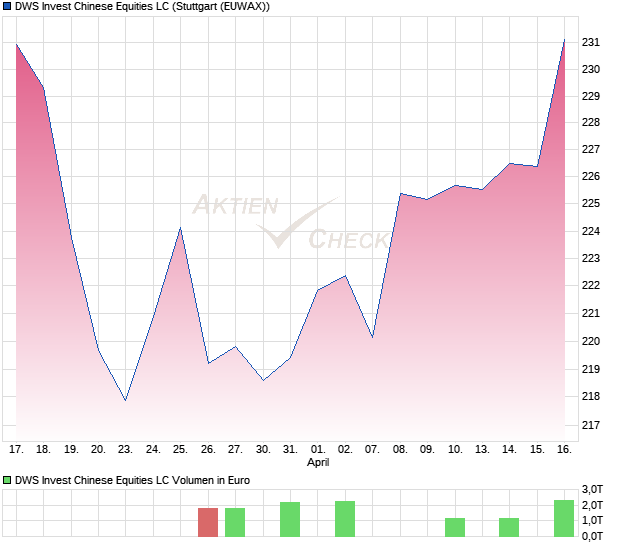Click the green volume bar on the 14.
620x546 pixels.
click(x=509, y=527)
